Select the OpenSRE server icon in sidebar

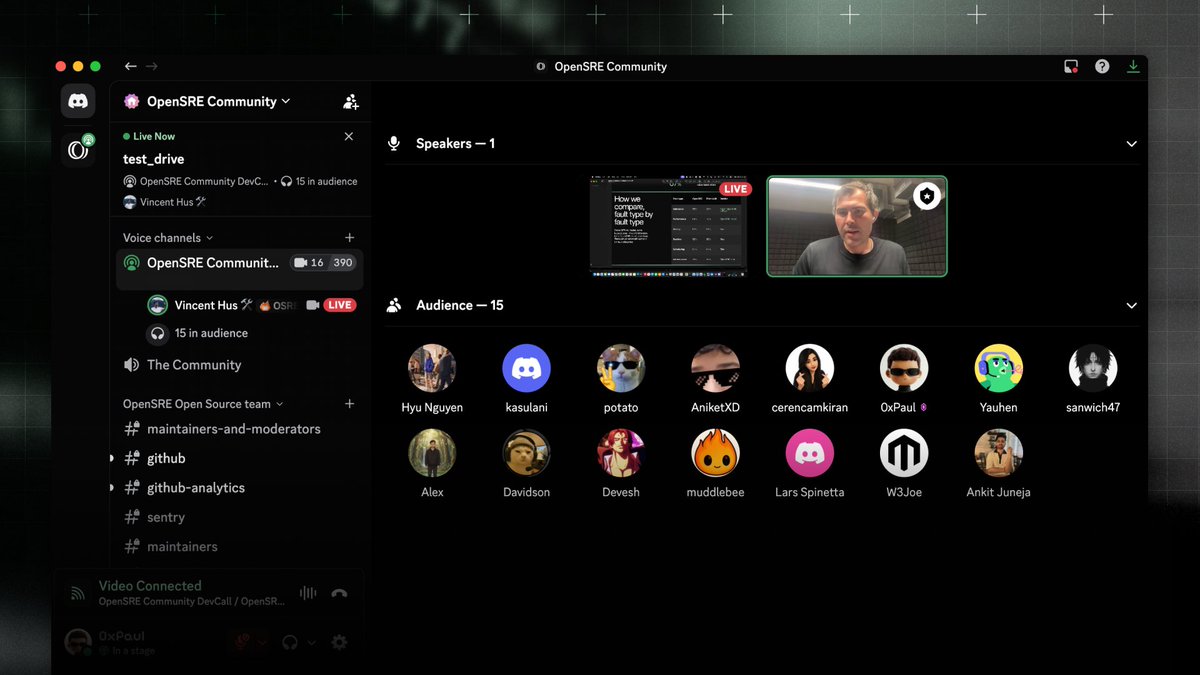coord(78,149)
